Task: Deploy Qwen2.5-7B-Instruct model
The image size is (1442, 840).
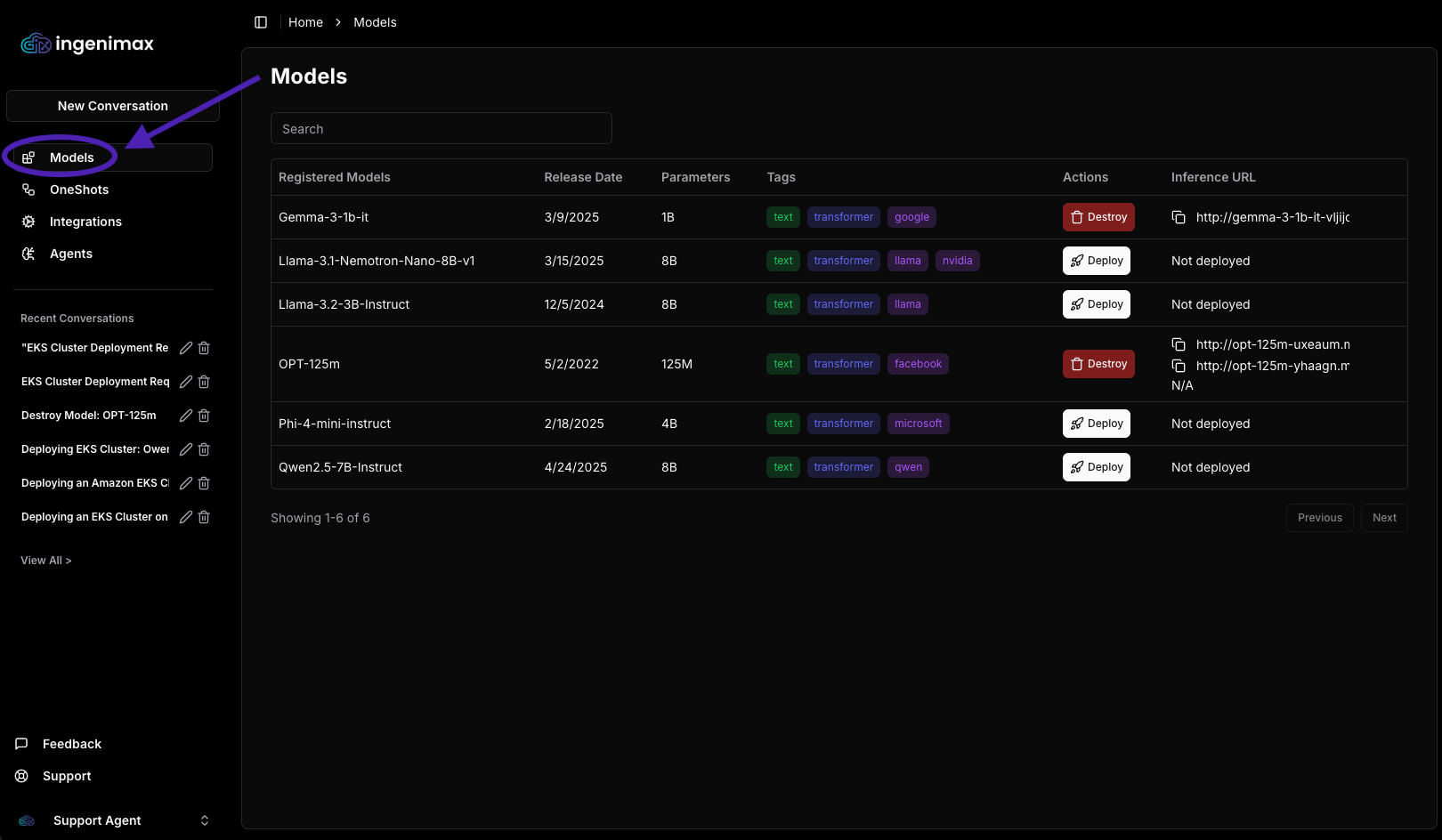Action: [x=1097, y=467]
